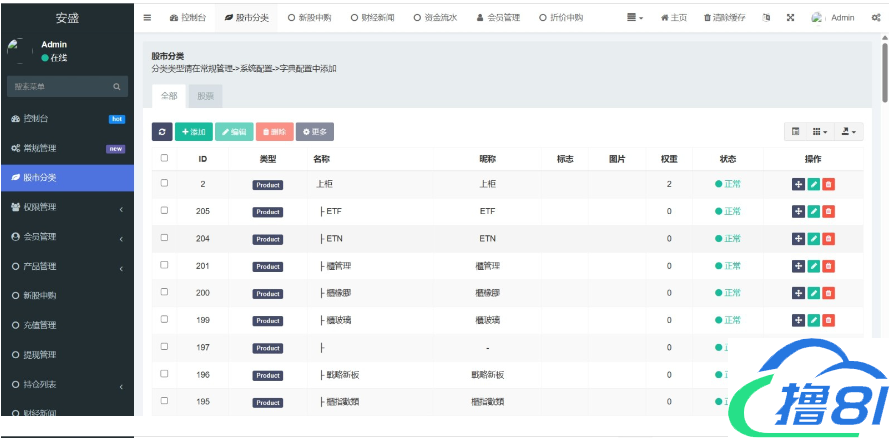
Task: Expand 会员管理 in the sidebar
Action: [67, 237]
